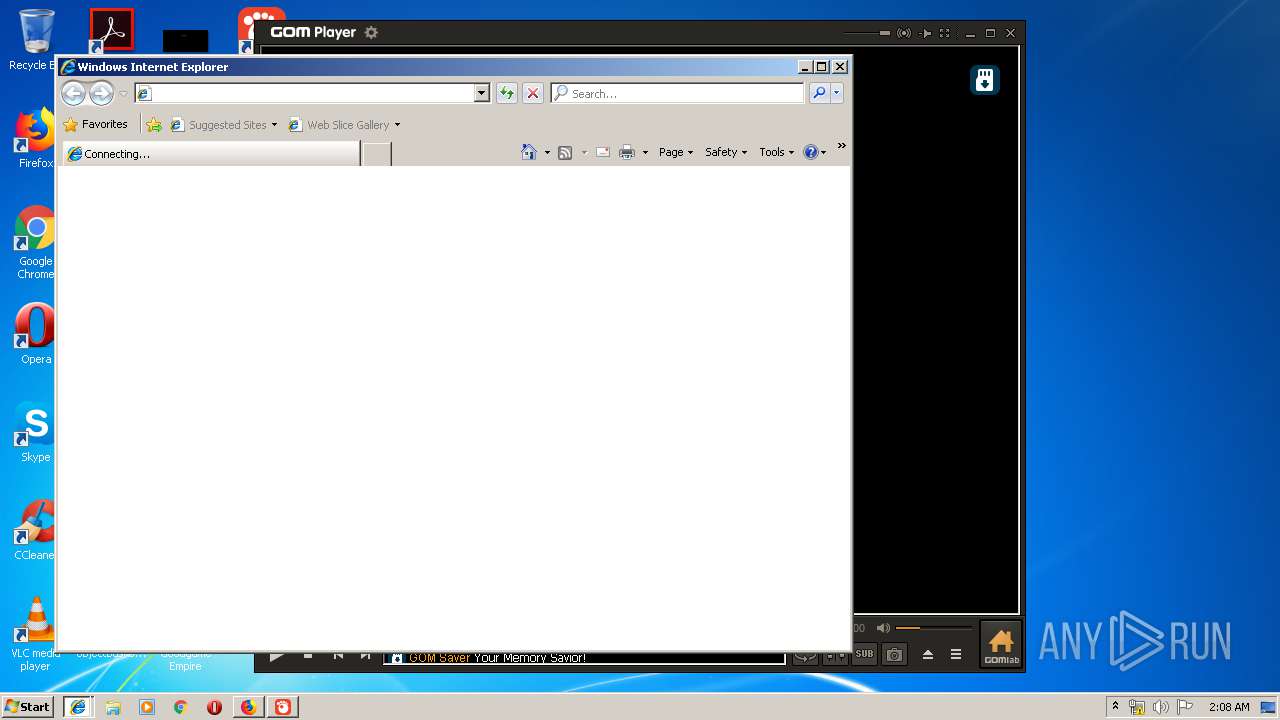
Task: Expand the Print options dropdown arrow
Action: (x=645, y=152)
